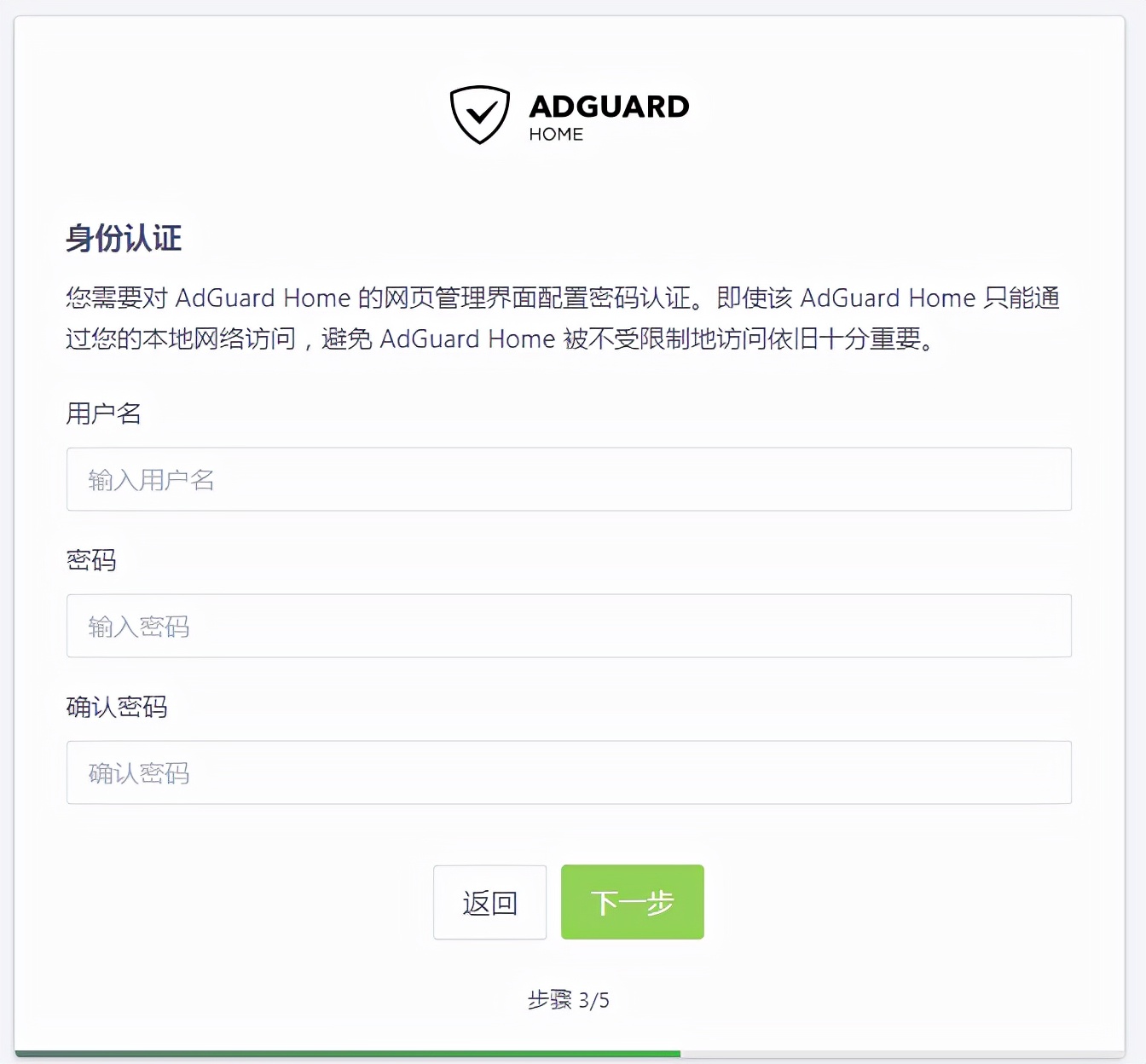Viewport: 1146px width, 1064px height.
Task: Proceed with the green 下一步 button
Action: point(633,902)
